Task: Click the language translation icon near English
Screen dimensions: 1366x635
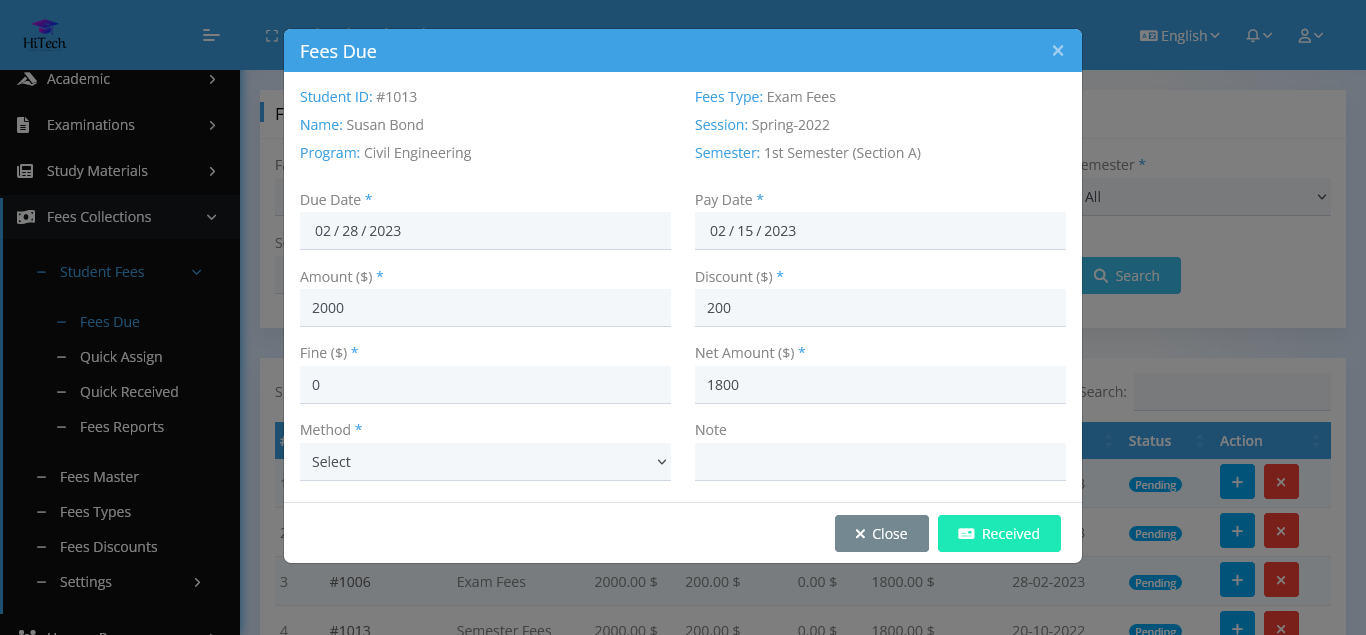Action: (1149, 35)
